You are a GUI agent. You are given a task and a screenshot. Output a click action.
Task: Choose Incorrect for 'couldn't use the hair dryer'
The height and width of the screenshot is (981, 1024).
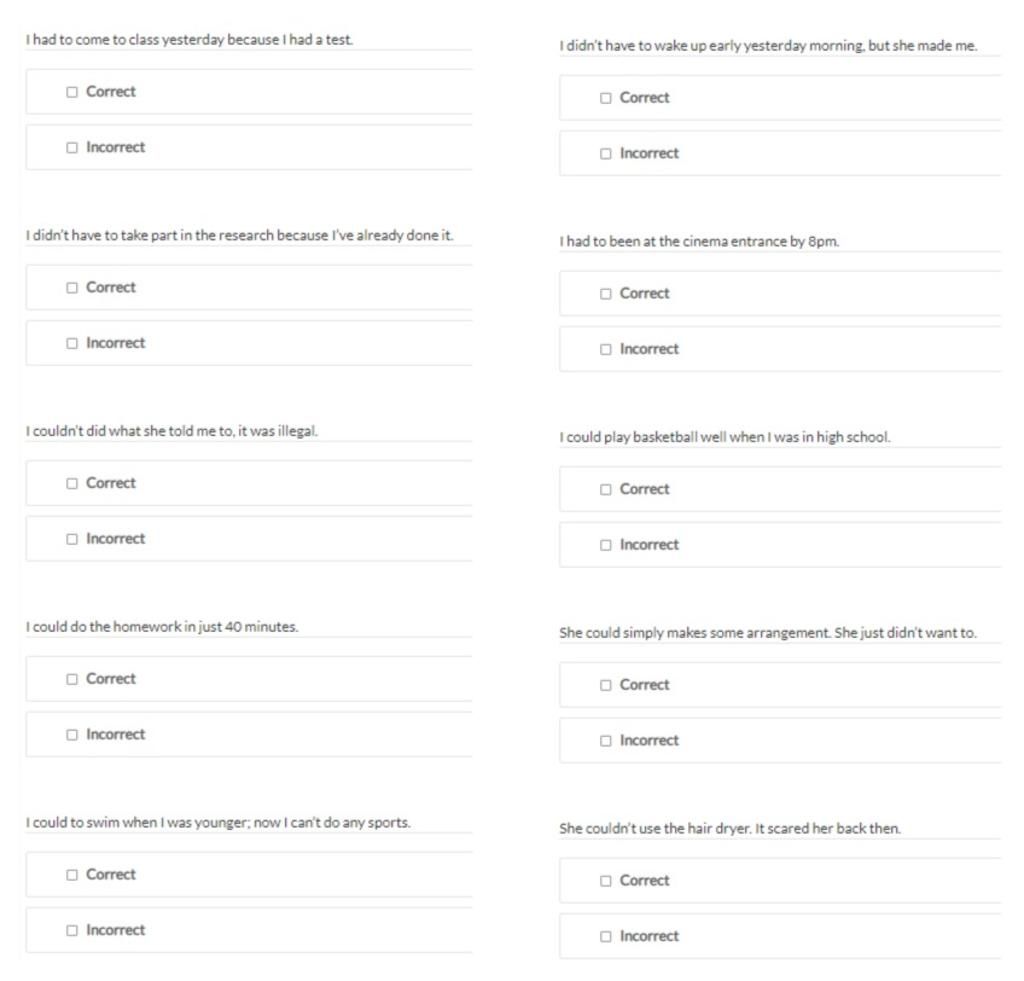[606, 937]
